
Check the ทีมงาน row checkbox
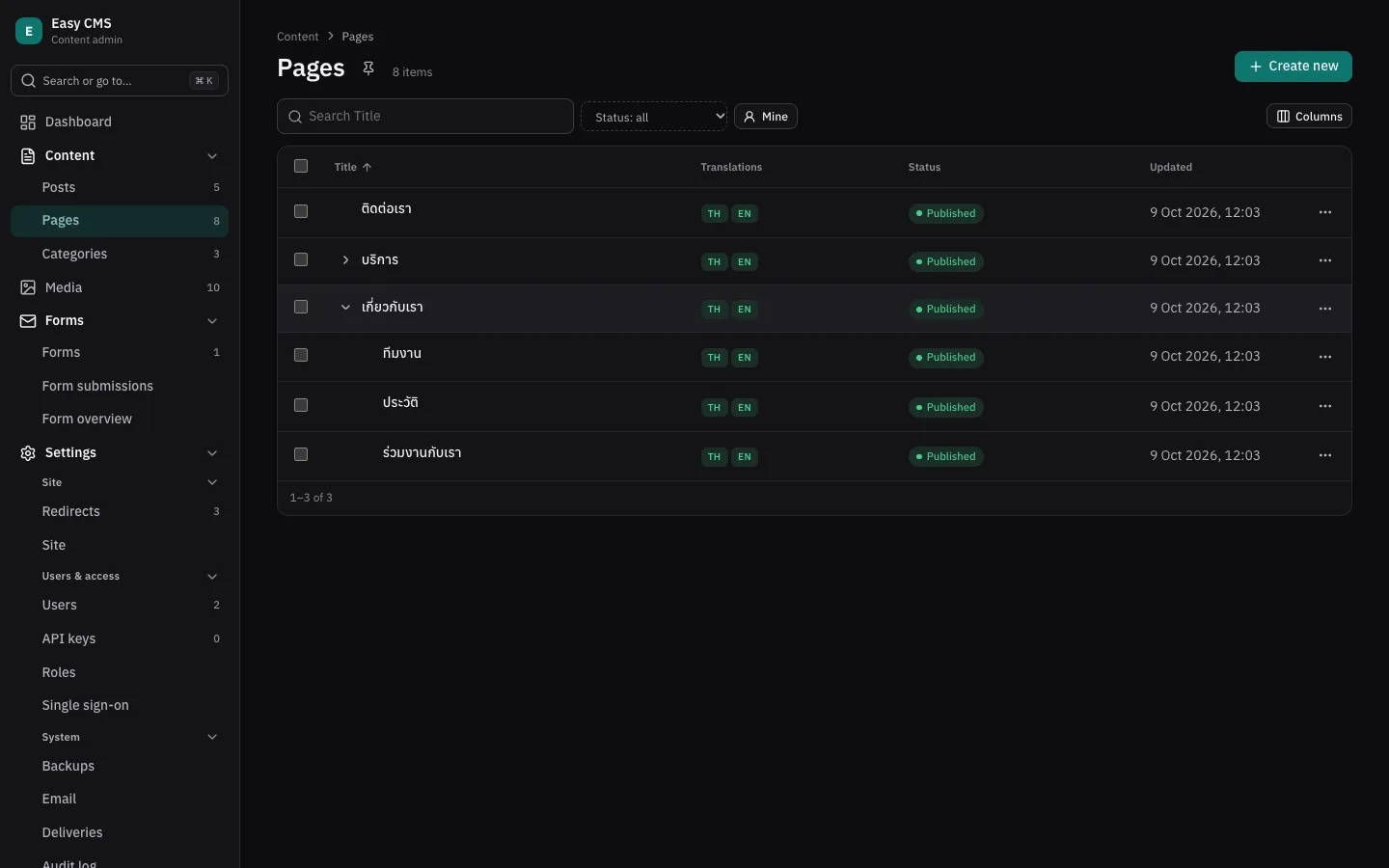pos(301,355)
